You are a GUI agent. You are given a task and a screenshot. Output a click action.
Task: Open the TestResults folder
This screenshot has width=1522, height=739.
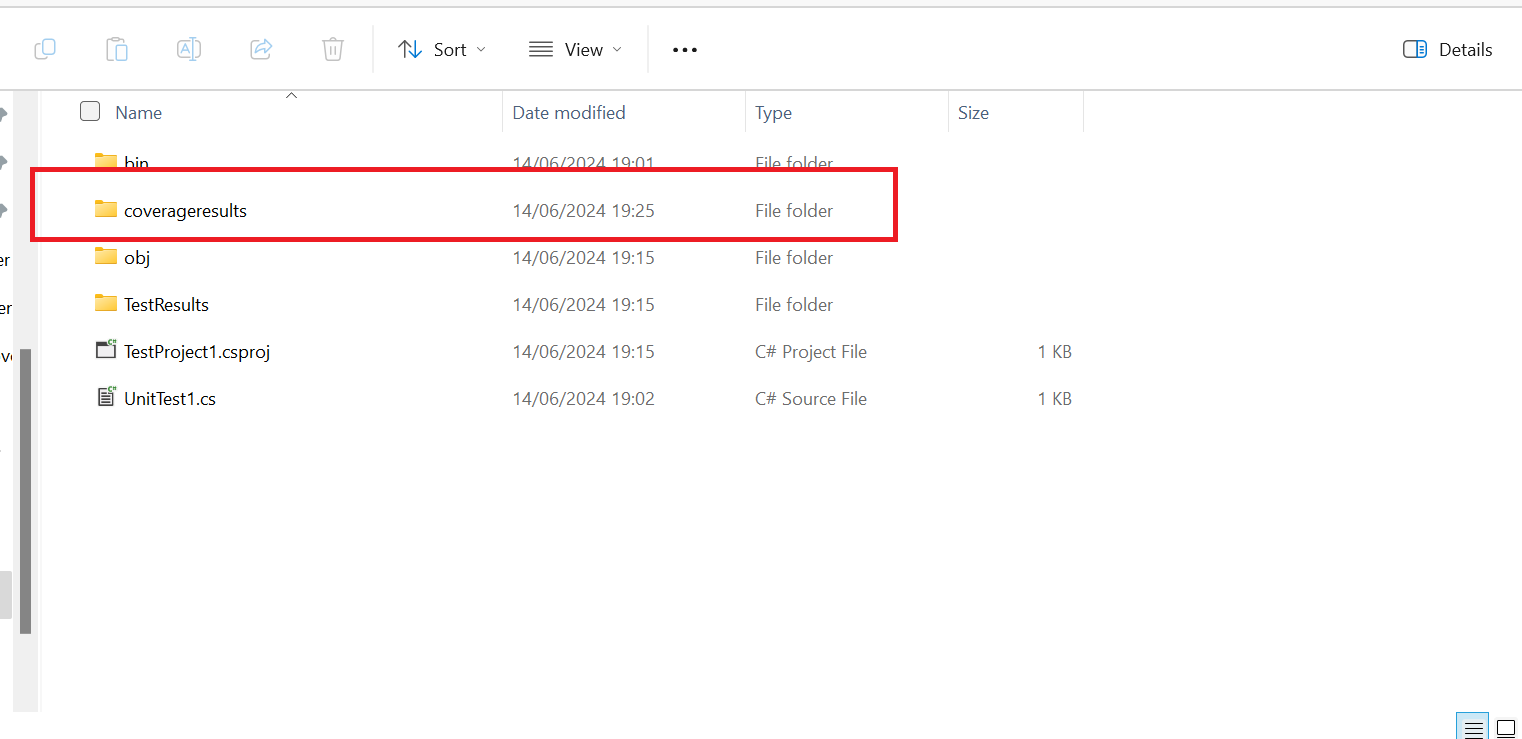pos(166,304)
